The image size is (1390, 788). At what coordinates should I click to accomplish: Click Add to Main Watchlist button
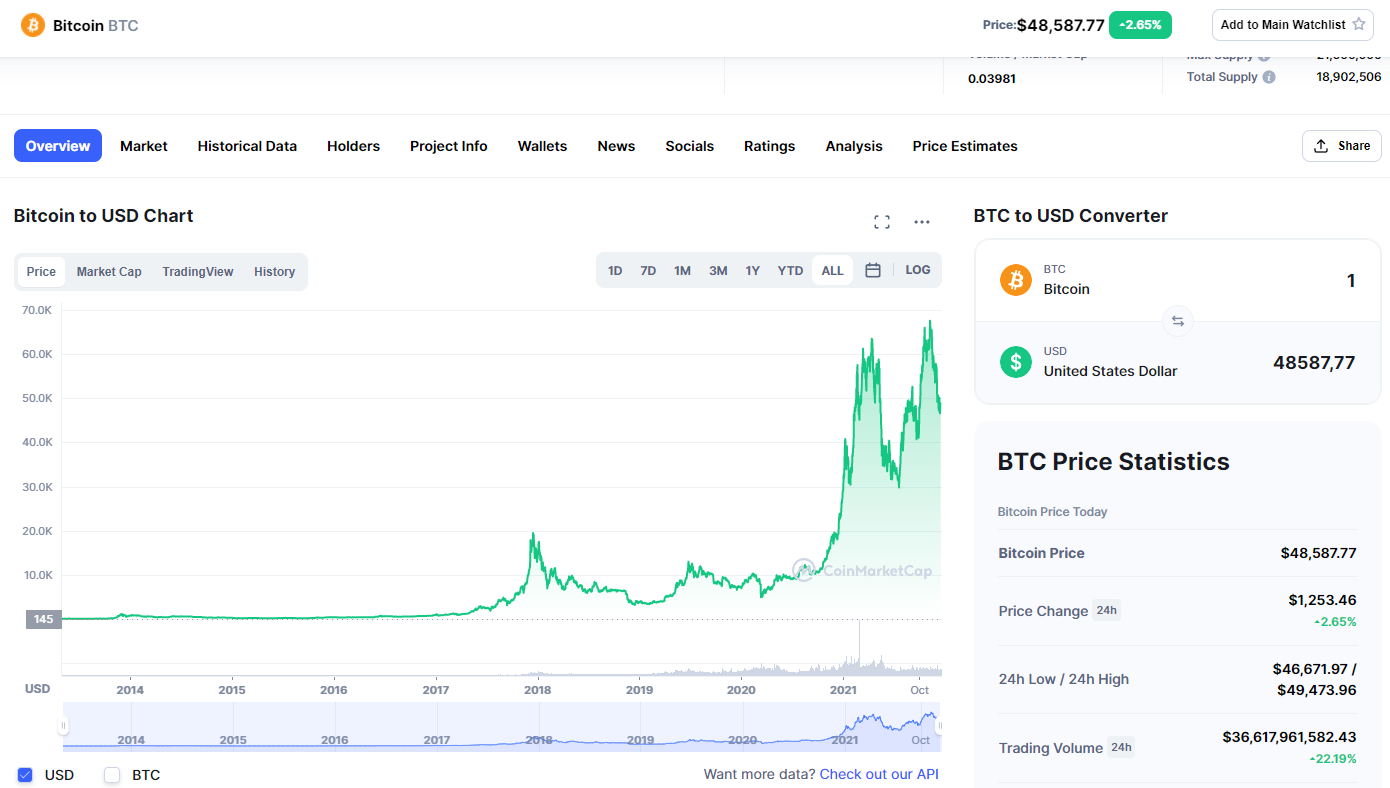point(1293,25)
